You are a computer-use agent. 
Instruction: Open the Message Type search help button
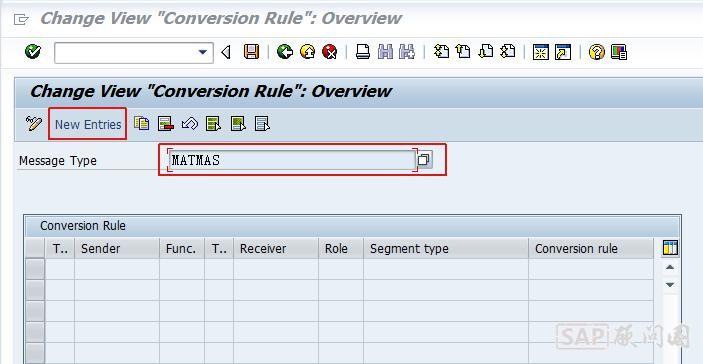coord(424,160)
